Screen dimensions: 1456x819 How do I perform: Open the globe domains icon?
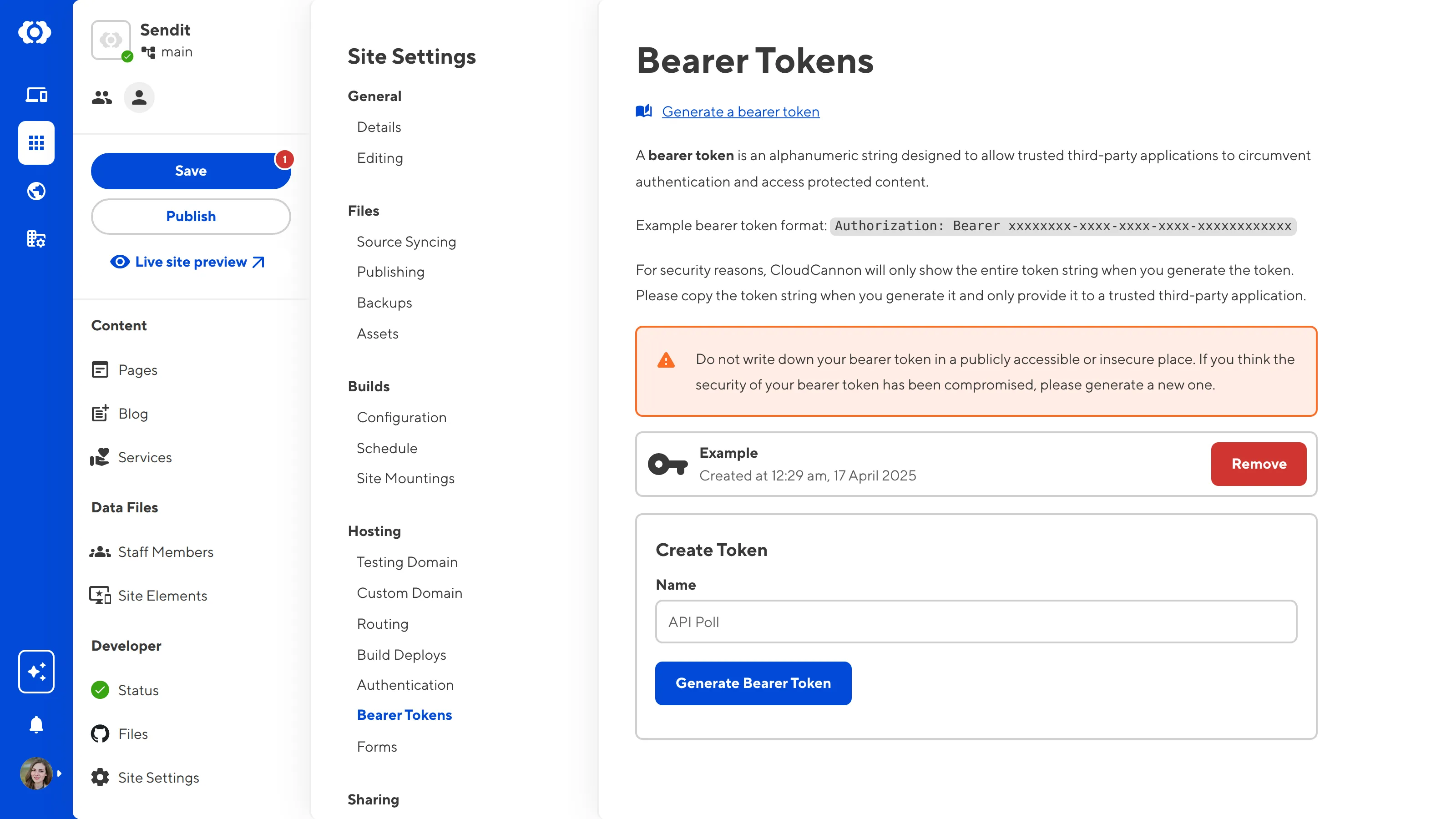click(36, 191)
